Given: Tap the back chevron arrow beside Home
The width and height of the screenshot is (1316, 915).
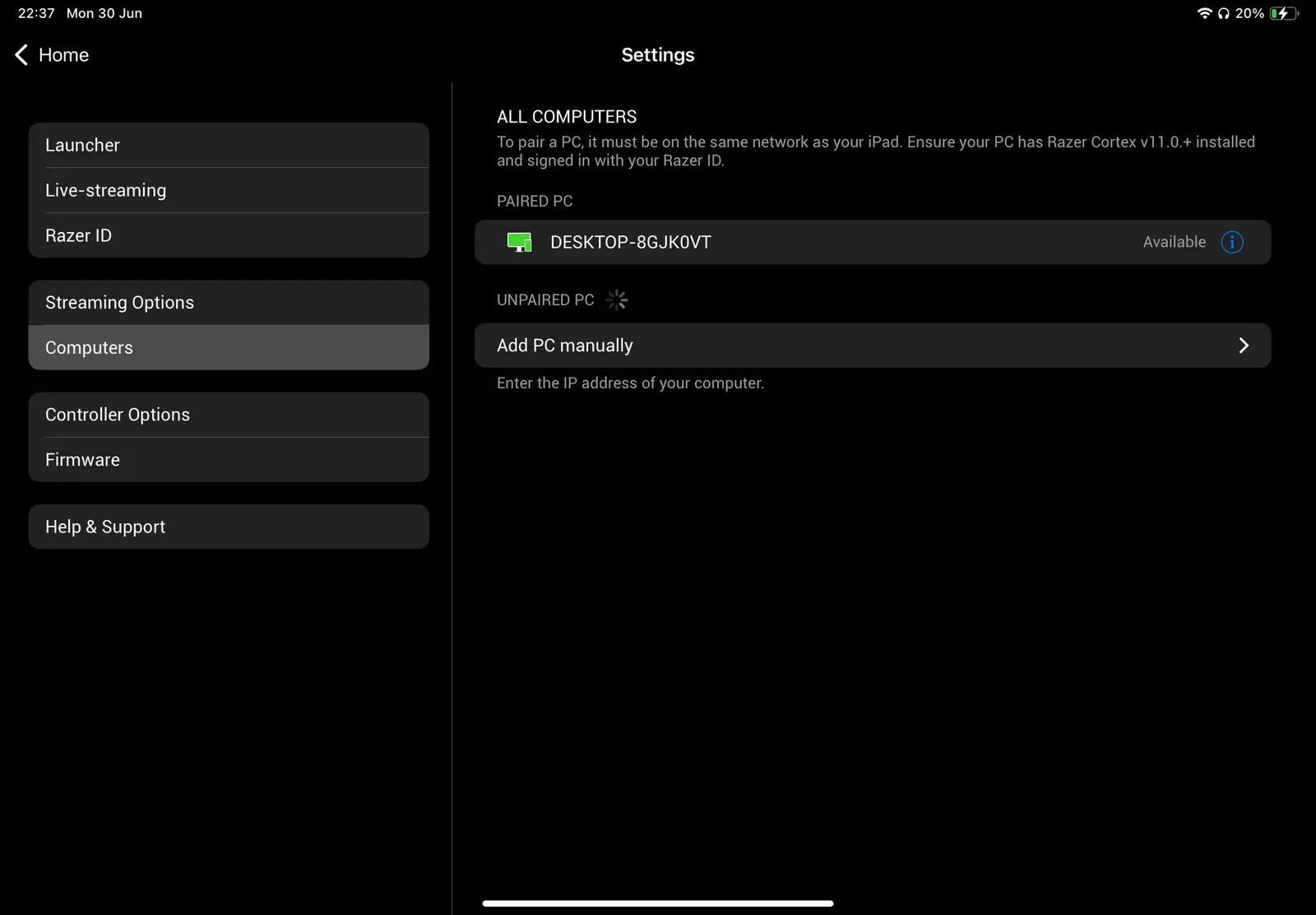Looking at the screenshot, I should 21,55.
